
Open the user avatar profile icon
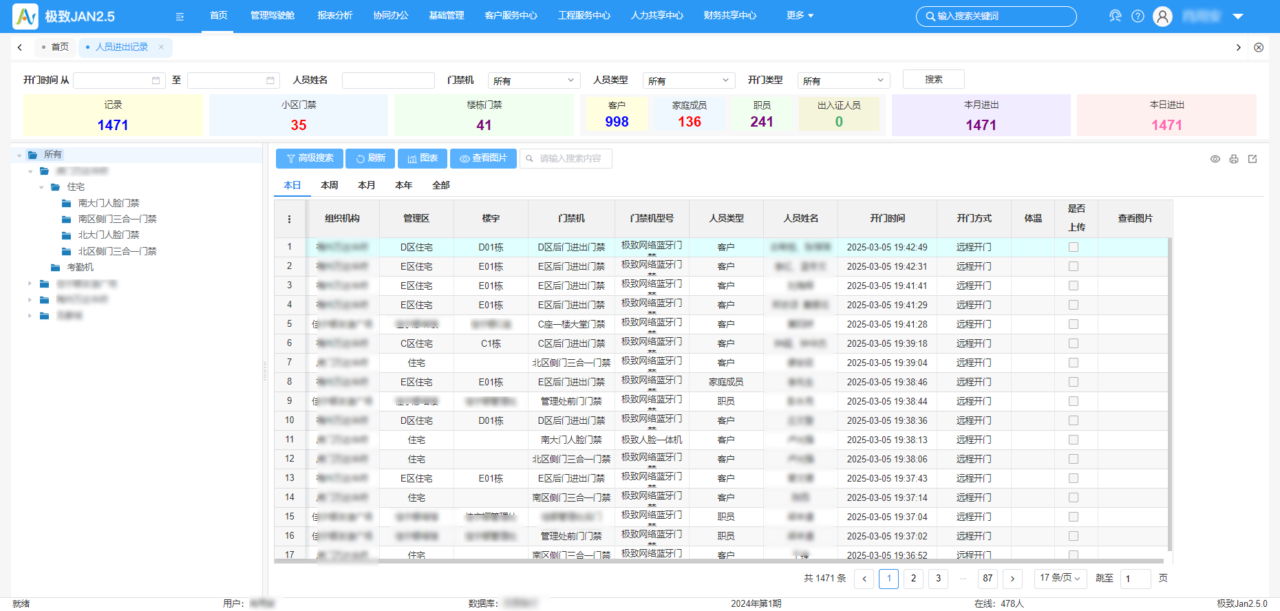1162,16
